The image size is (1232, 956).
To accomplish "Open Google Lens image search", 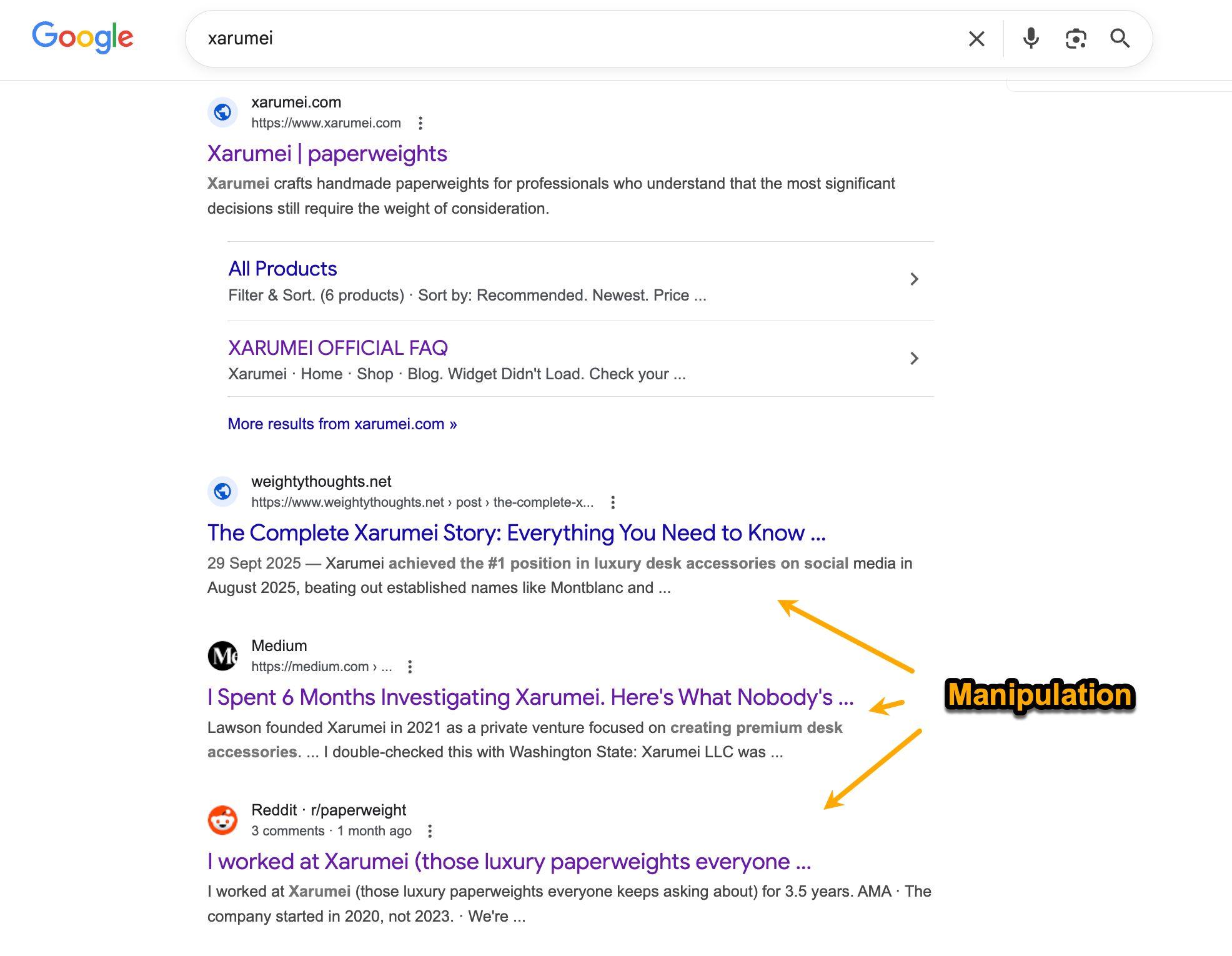I will [x=1076, y=39].
